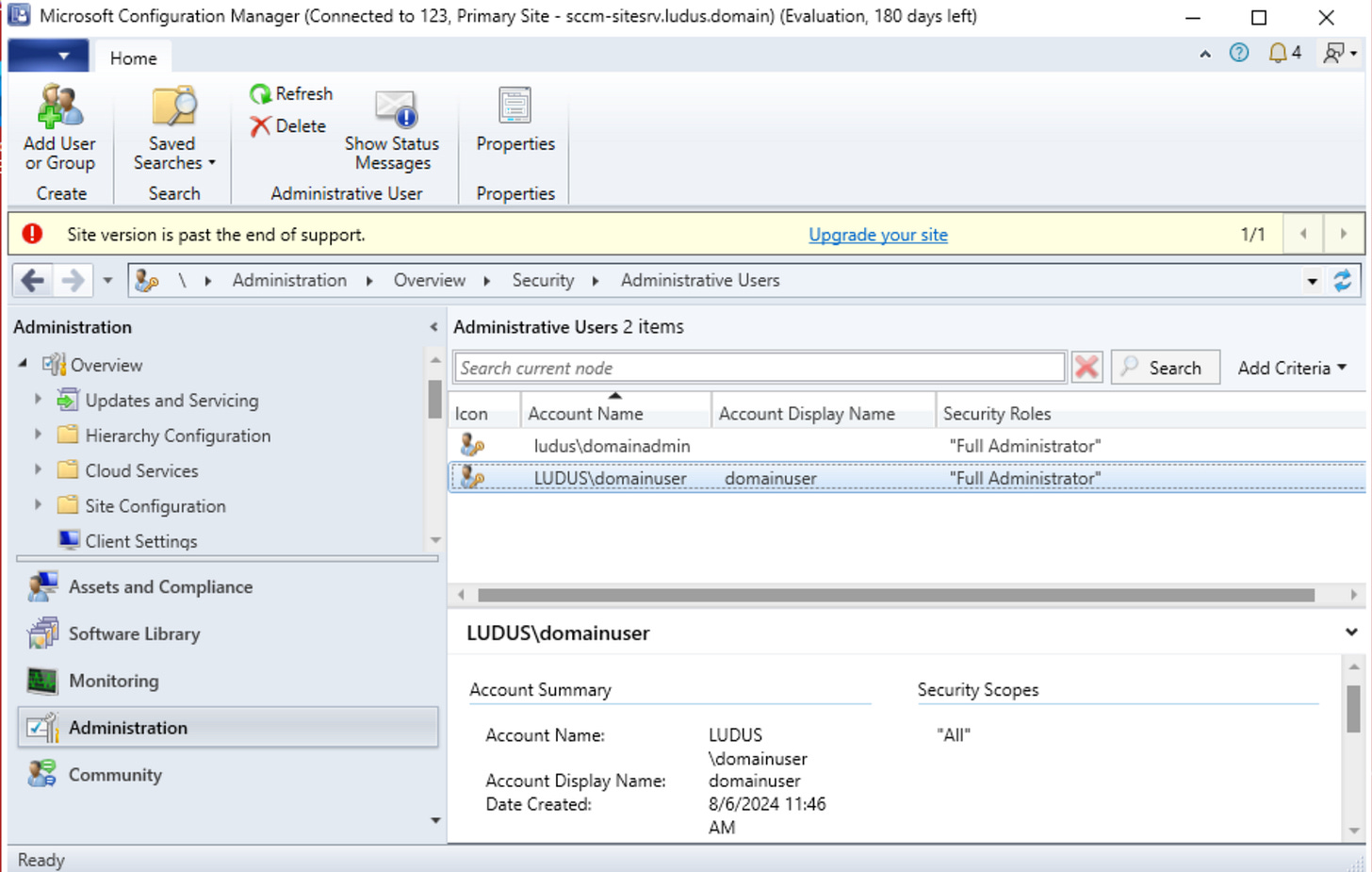Navigate forward with the right arrow
The image size is (1372, 872).
tap(73, 280)
